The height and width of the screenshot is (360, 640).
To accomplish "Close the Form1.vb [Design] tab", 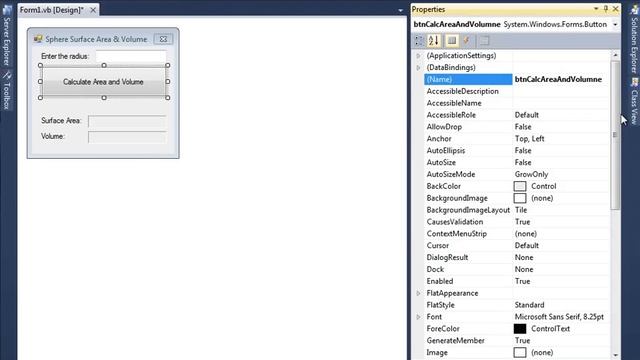I will pos(93,10).
